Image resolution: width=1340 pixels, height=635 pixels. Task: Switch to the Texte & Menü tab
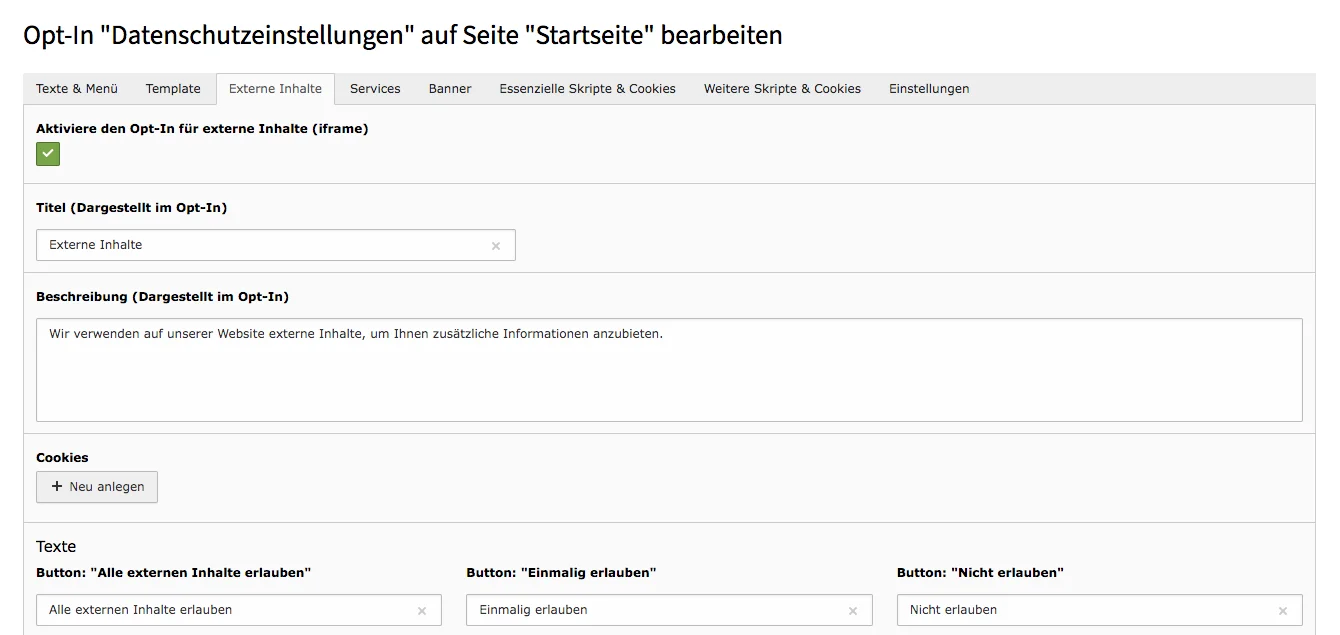click(76, 88)
